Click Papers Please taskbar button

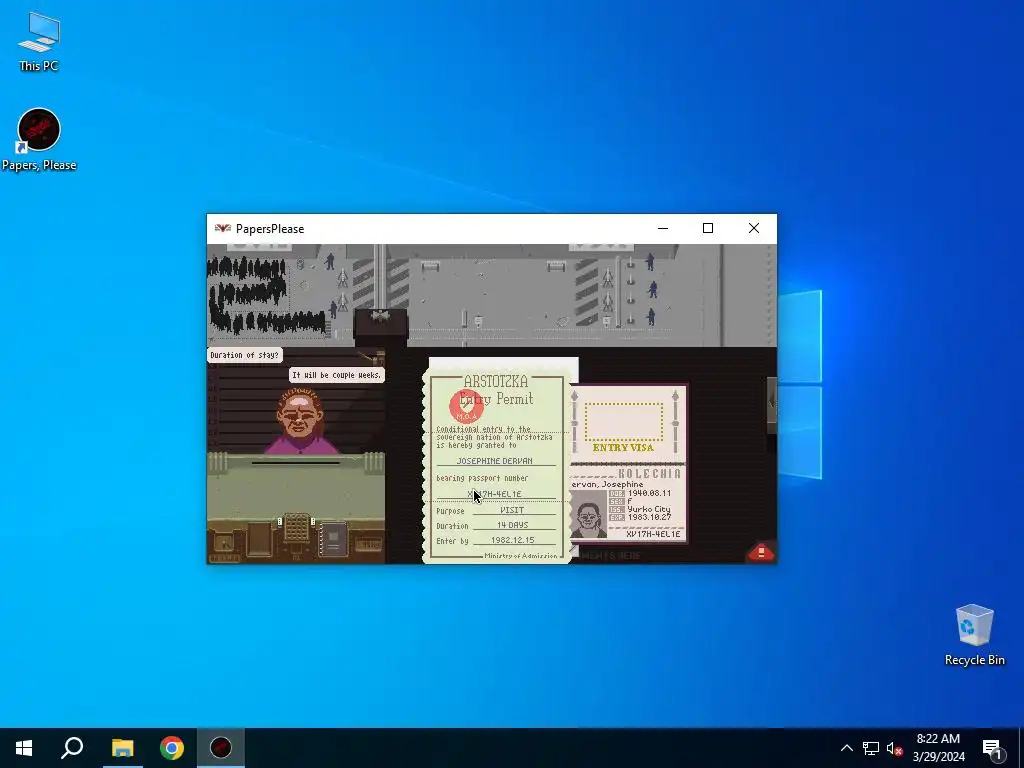tap(221, 748)
